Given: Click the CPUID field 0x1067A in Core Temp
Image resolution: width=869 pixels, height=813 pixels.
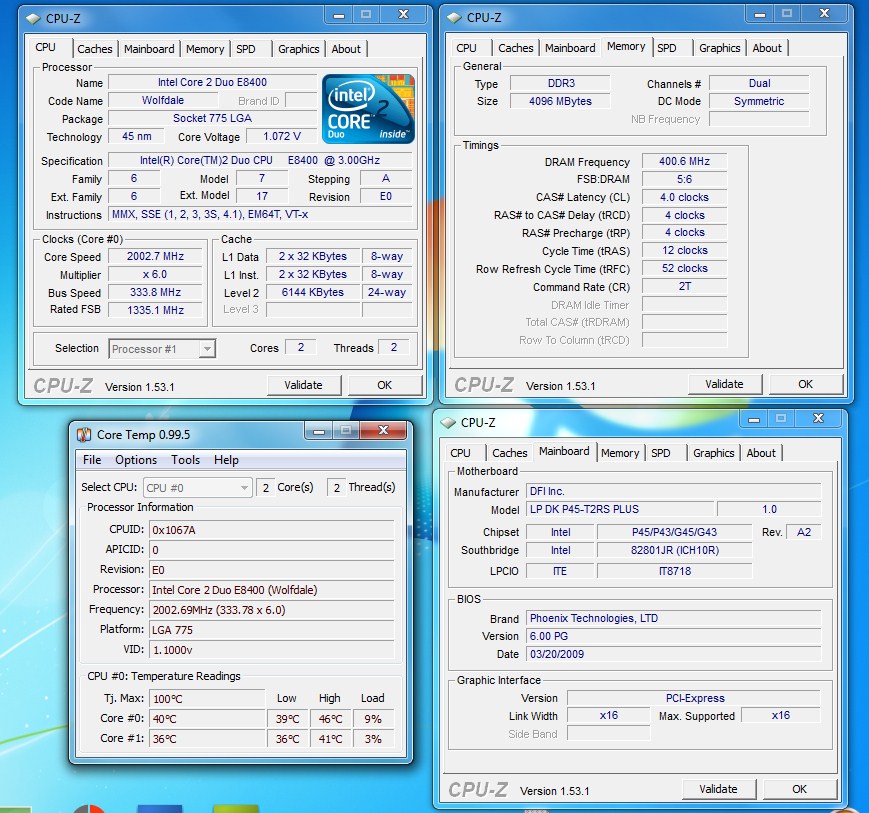Looking at the screenshot, I should [272, 530].
